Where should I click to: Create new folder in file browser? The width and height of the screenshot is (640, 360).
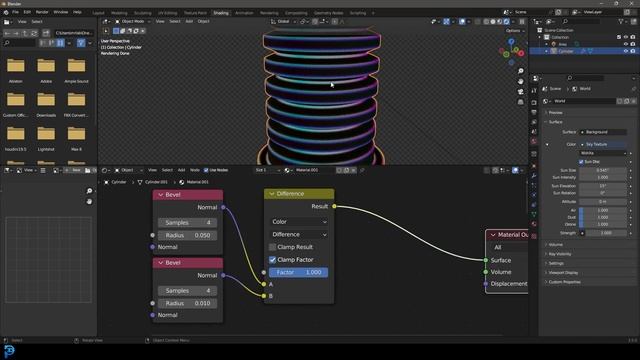pos(46,33)
